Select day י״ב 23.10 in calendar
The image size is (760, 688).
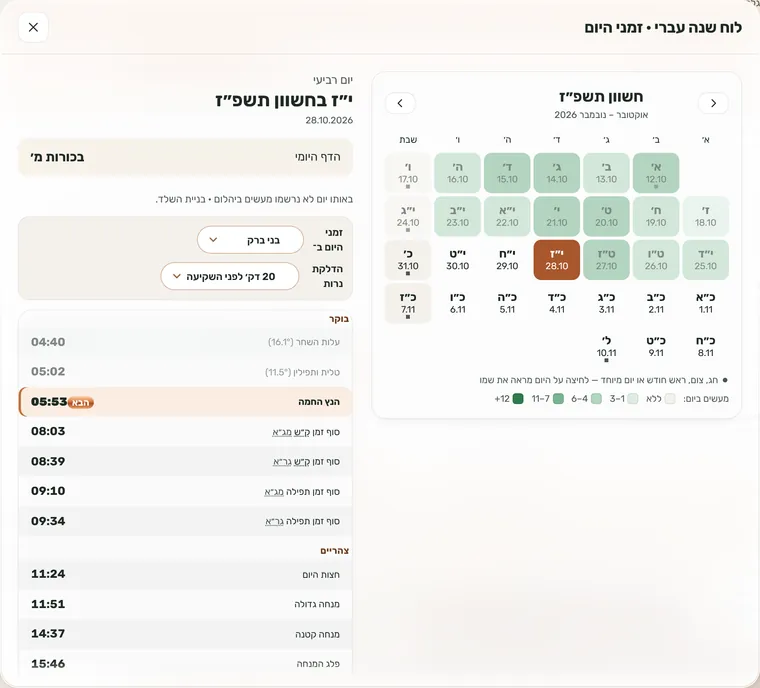tap(458, 216)
